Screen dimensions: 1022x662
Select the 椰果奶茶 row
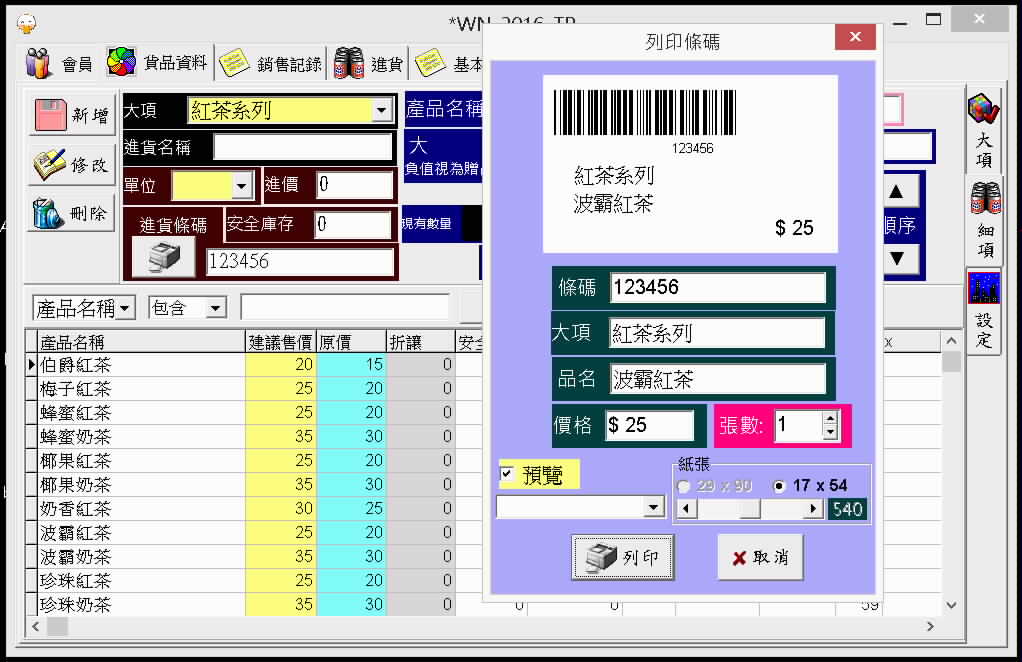click(240, 485)
